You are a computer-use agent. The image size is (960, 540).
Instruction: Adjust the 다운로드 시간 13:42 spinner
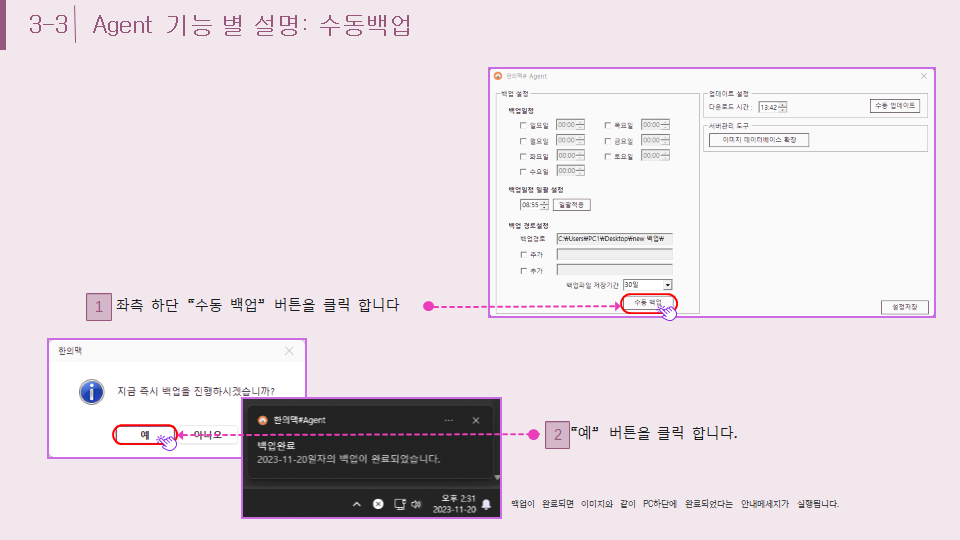(782, 107)
